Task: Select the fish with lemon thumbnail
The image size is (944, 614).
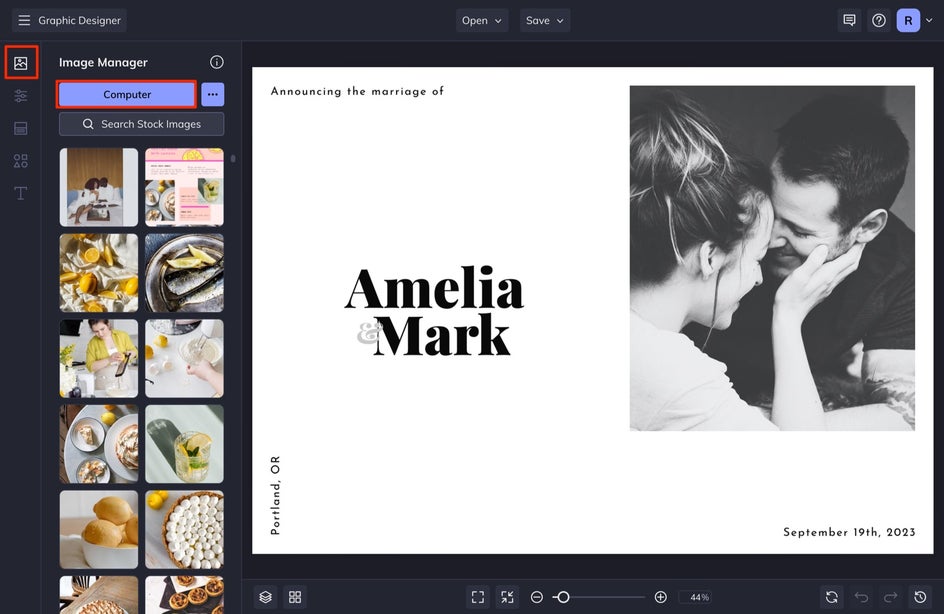Action: click(184, 273)
